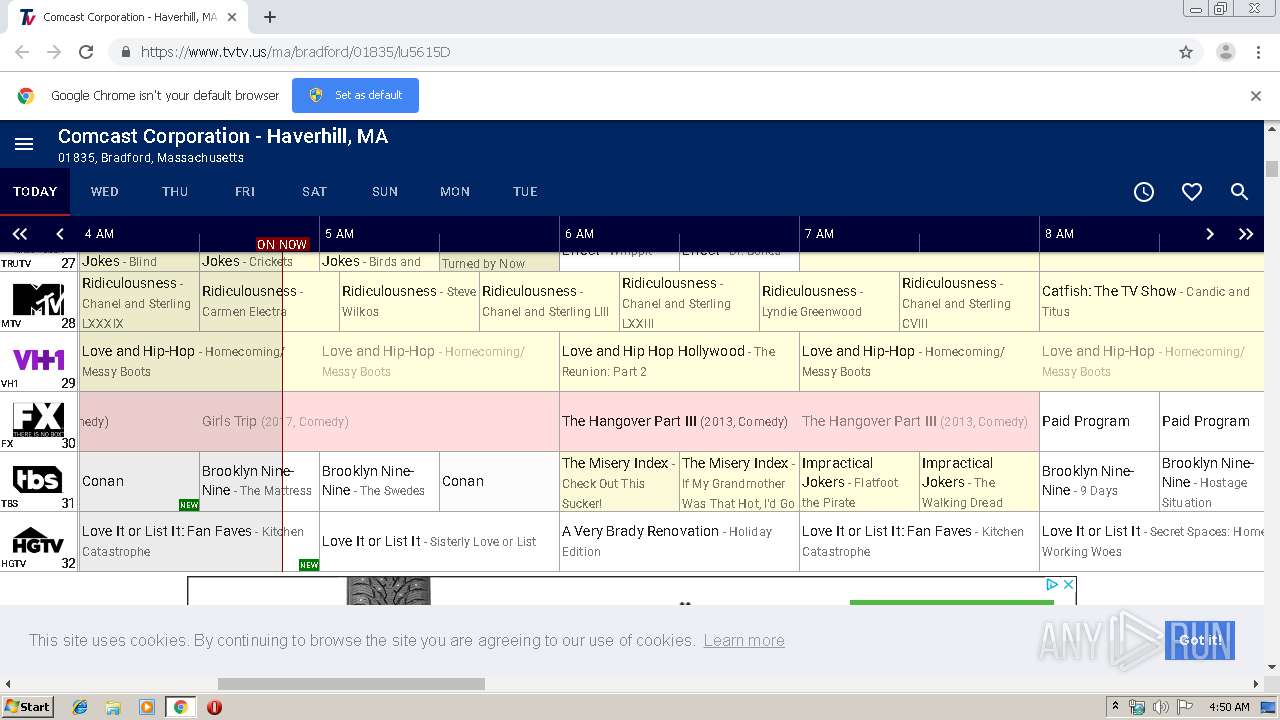
Task: Open Girls Trip program on FX
Action: [320, 421]
